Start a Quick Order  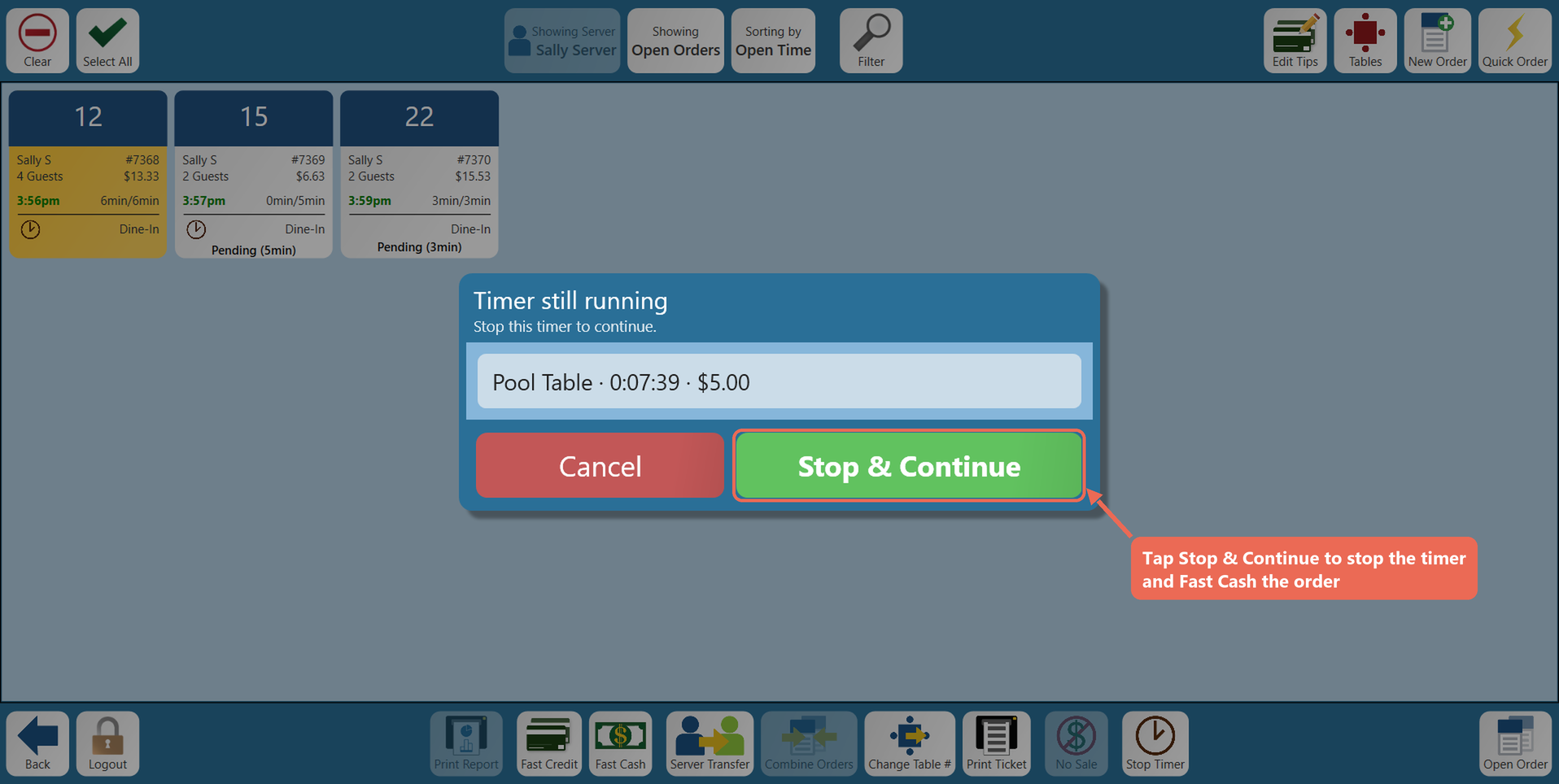(1514, 41)
